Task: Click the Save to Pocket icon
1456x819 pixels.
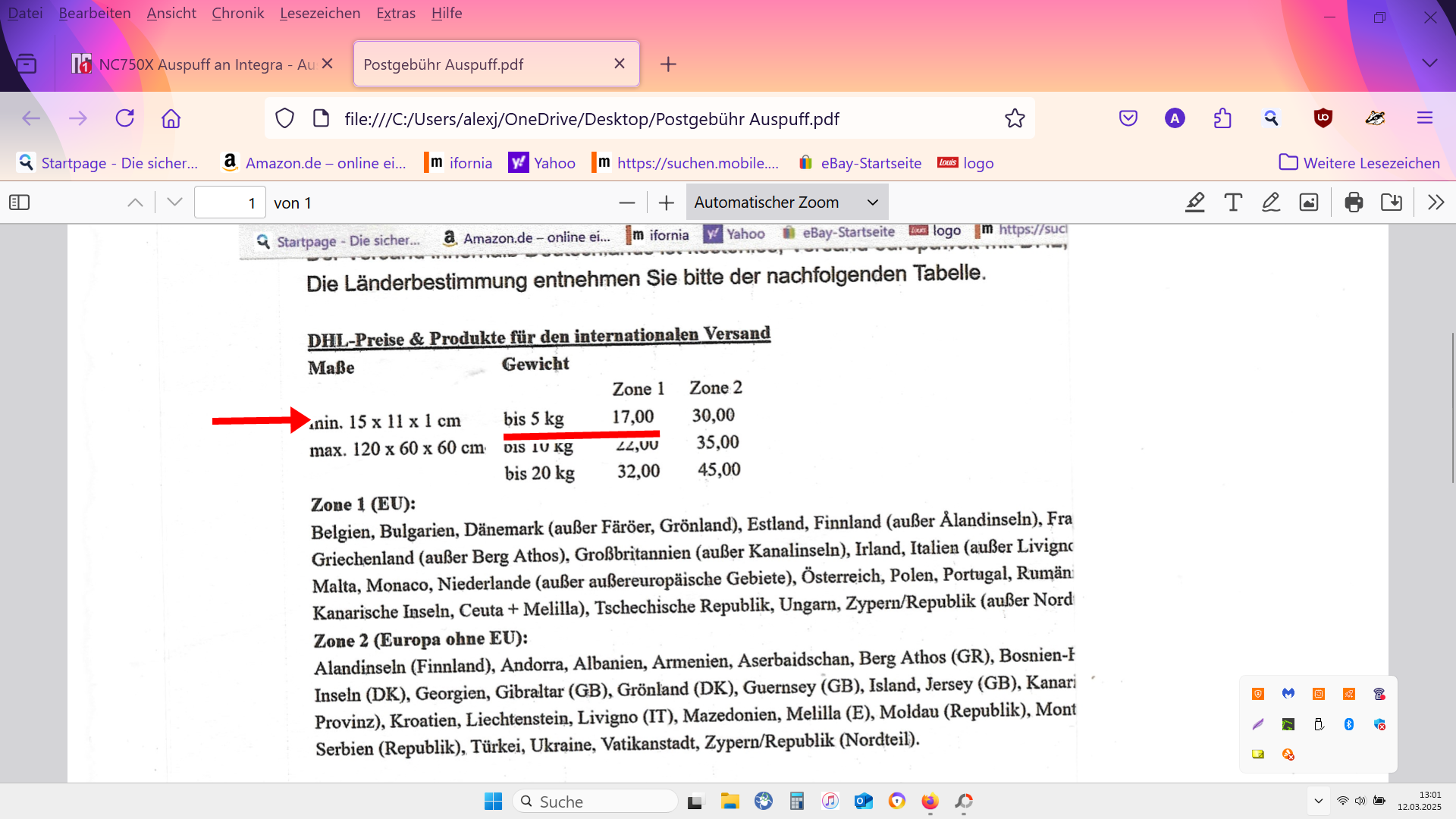Action: (x=1128, y=118)
